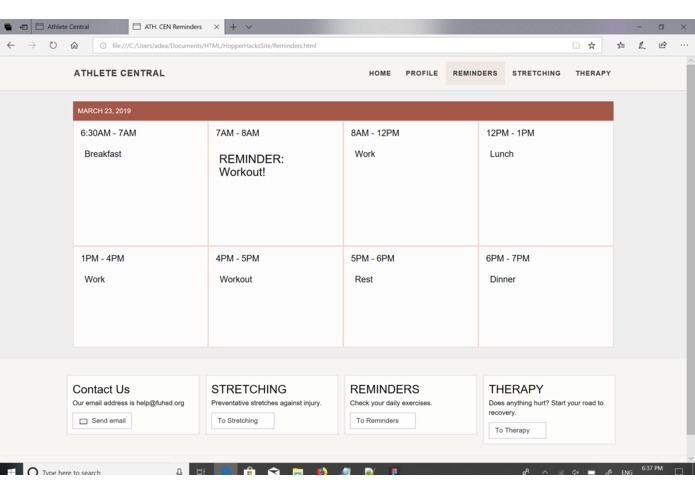Select the Workout entry under 4PM - 5PM
Image resolution: width=695 pixels, height=494 pixels.
(x=236, y=279)
